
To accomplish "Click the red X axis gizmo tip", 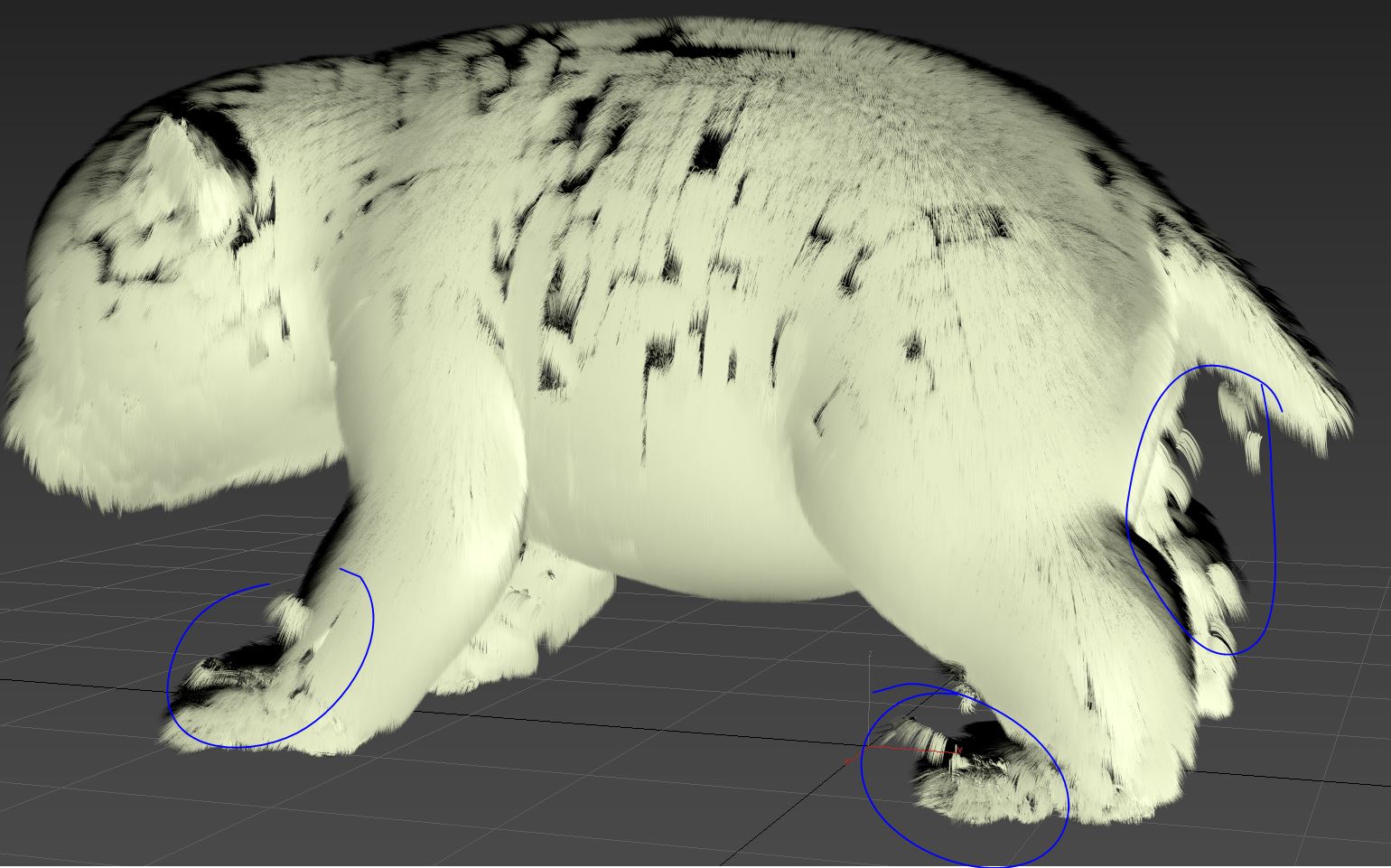I will click(847, 762).
